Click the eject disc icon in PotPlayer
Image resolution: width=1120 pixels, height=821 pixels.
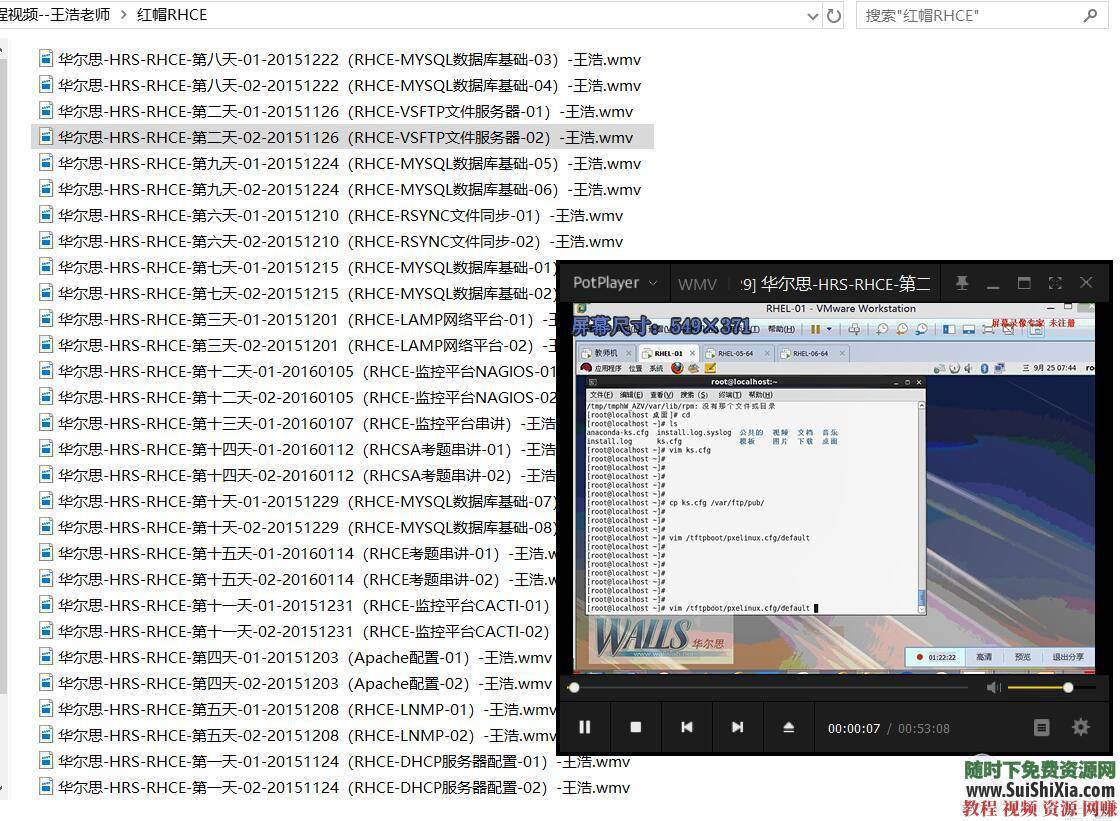[x=789, y=728]
